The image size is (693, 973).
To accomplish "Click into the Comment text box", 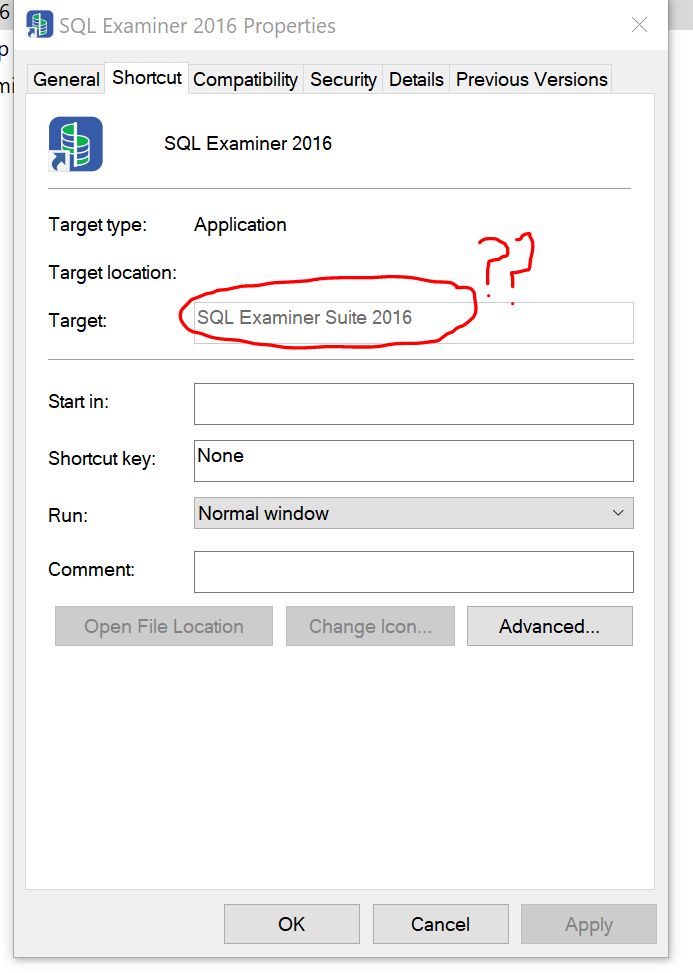I will click(413, 572).
